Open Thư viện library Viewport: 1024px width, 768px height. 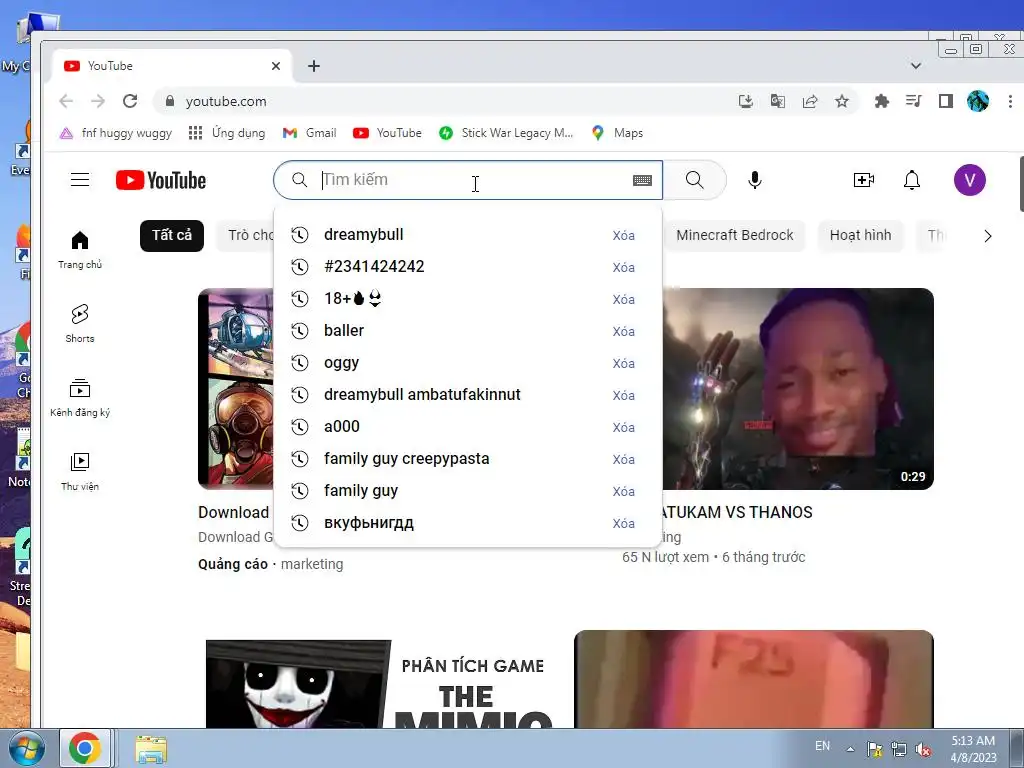(80, 472)
